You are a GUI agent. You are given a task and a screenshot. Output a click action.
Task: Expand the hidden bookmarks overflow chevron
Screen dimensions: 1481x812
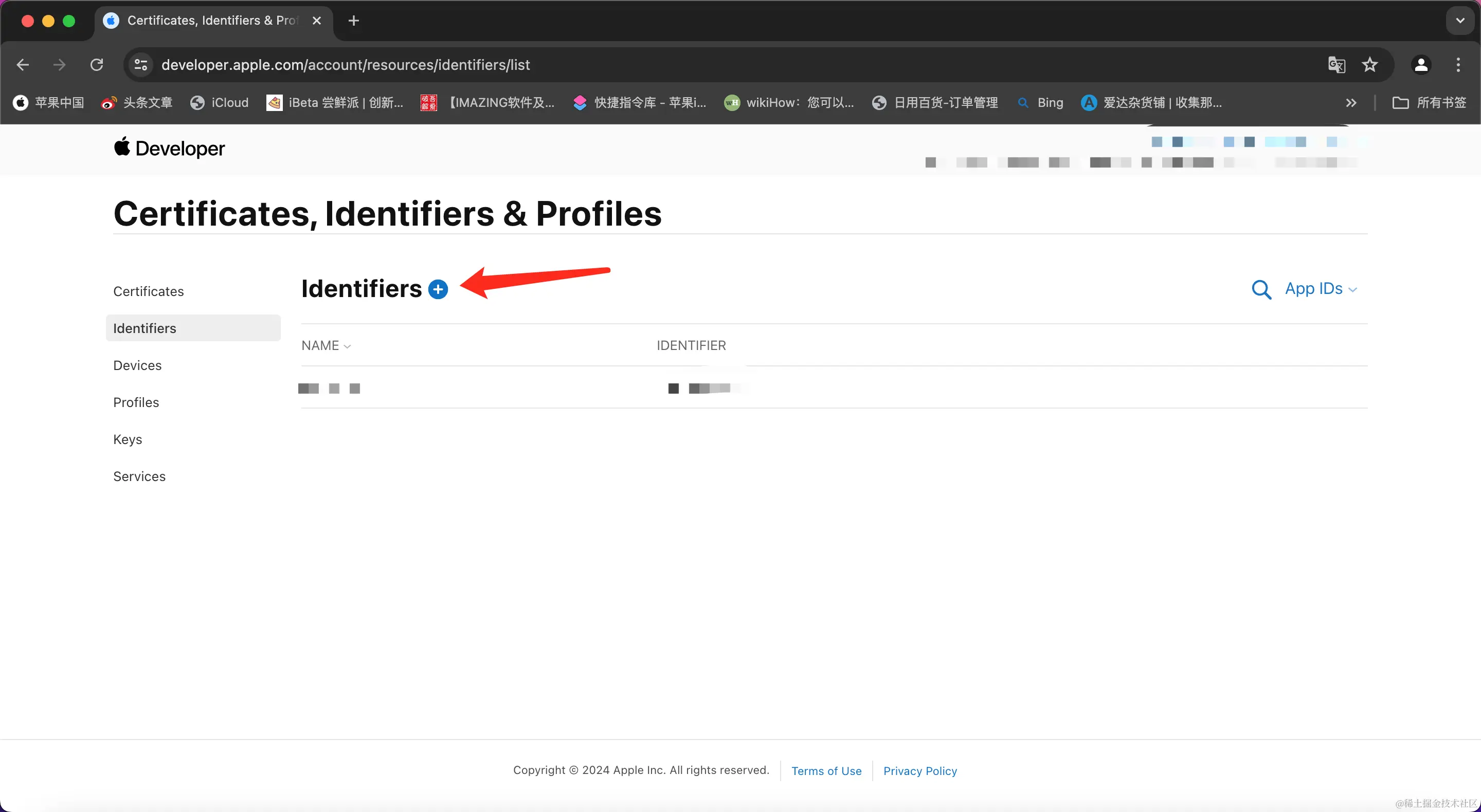point(1350,103)
